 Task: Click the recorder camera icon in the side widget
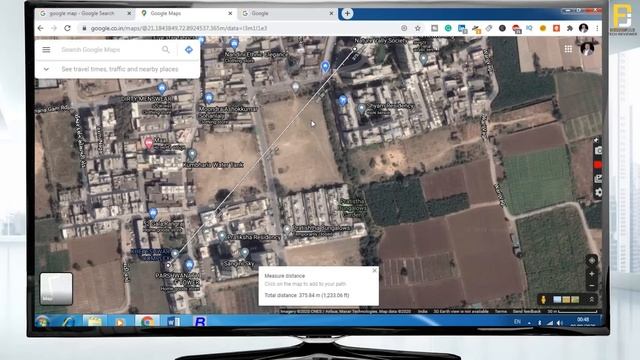click(598, 151)
